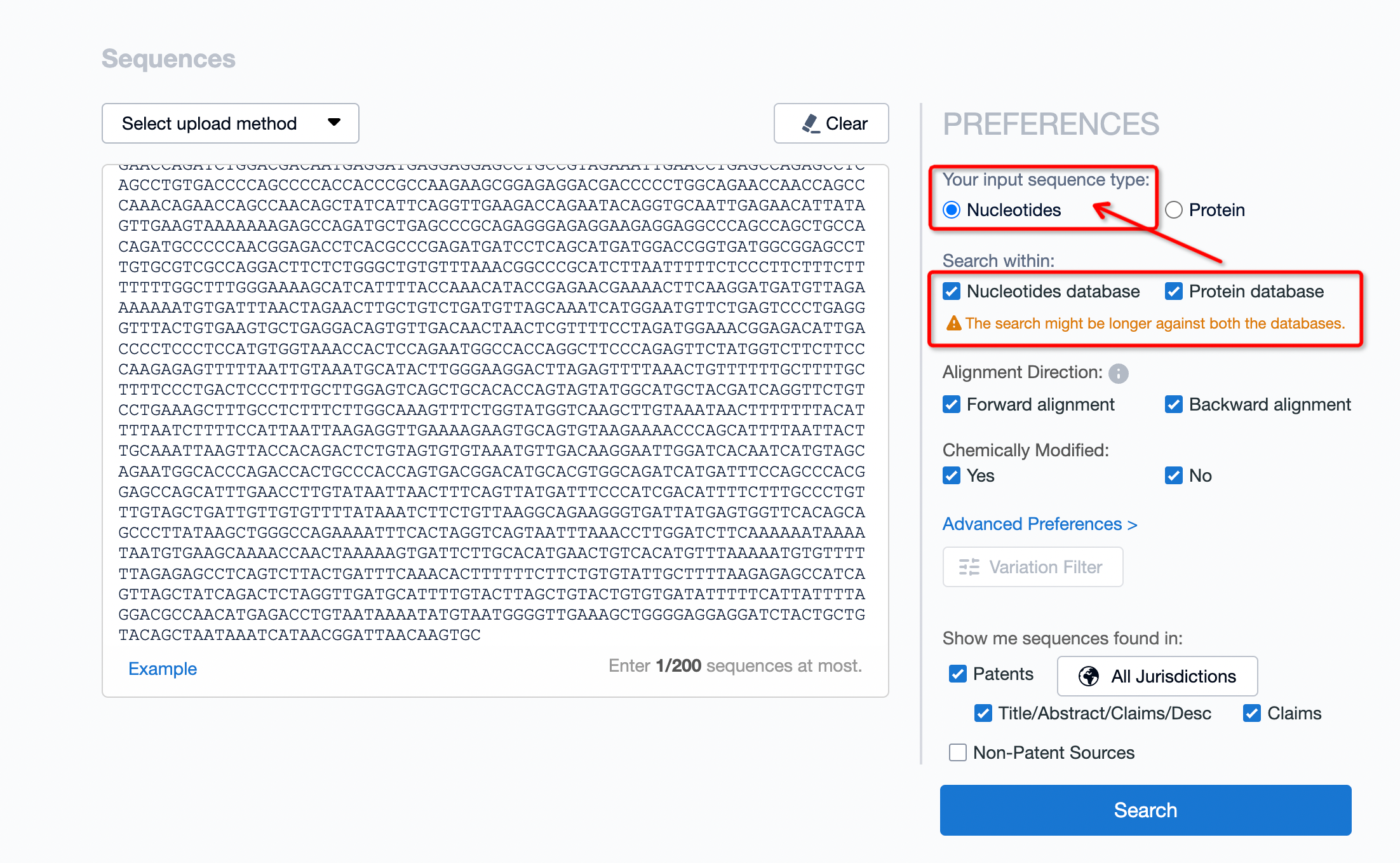Open the All Jurisdictions selector
1400x863 pixels.
(x=1157, y=676)
